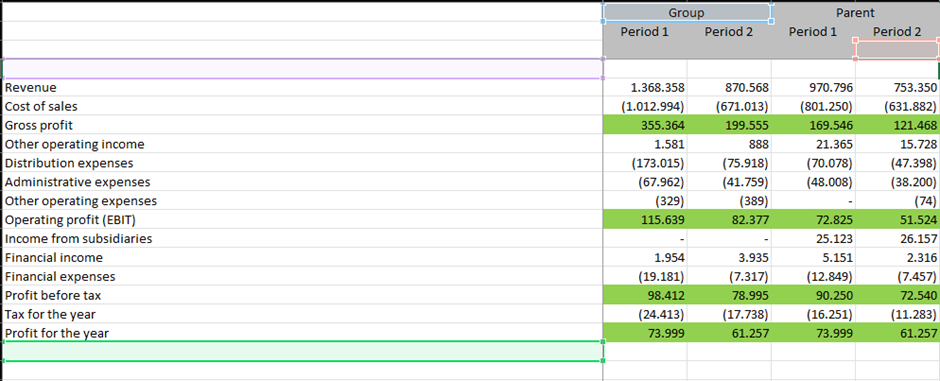
Task: Click Financial income value 3.935
Action: (x=729, y=258)
